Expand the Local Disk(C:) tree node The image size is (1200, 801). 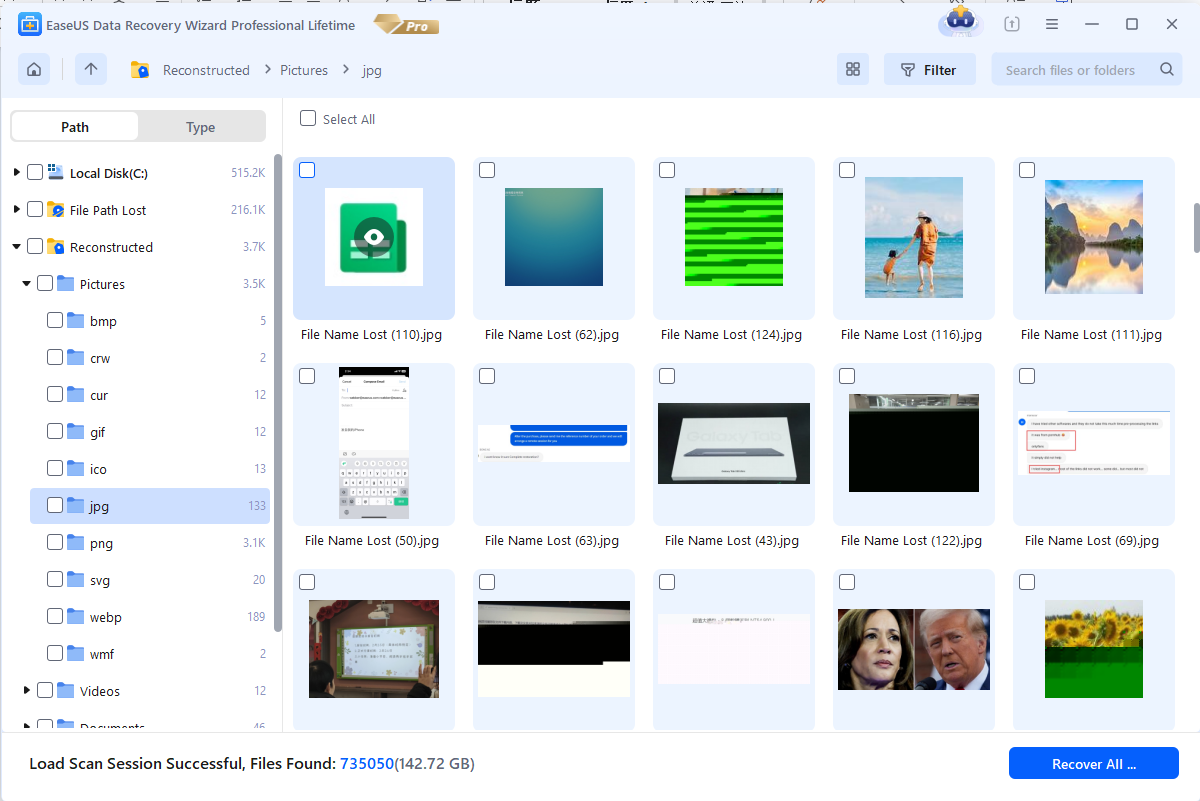click(16, 173)
